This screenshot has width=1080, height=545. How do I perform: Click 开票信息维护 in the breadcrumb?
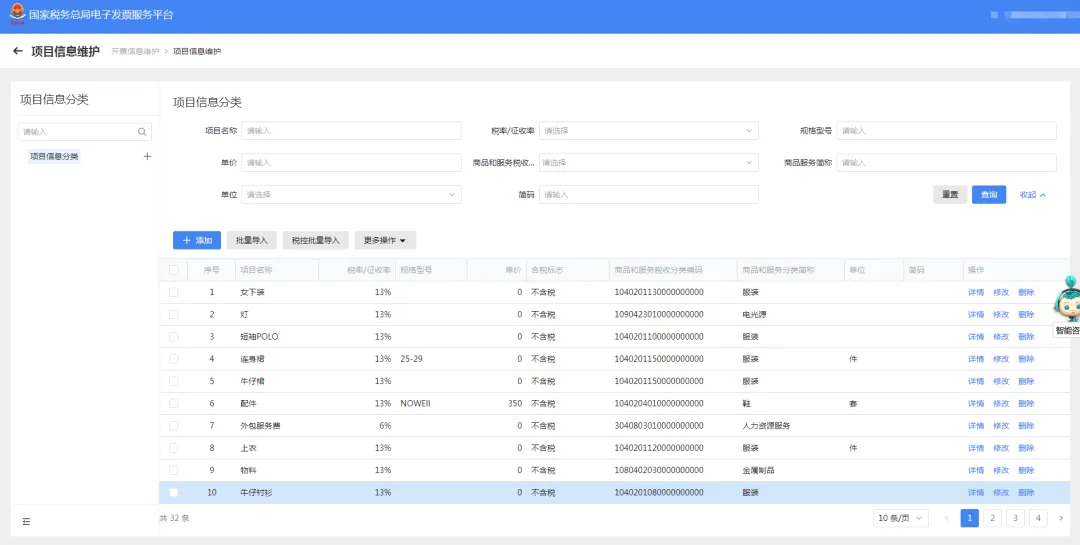click(135, 52)
